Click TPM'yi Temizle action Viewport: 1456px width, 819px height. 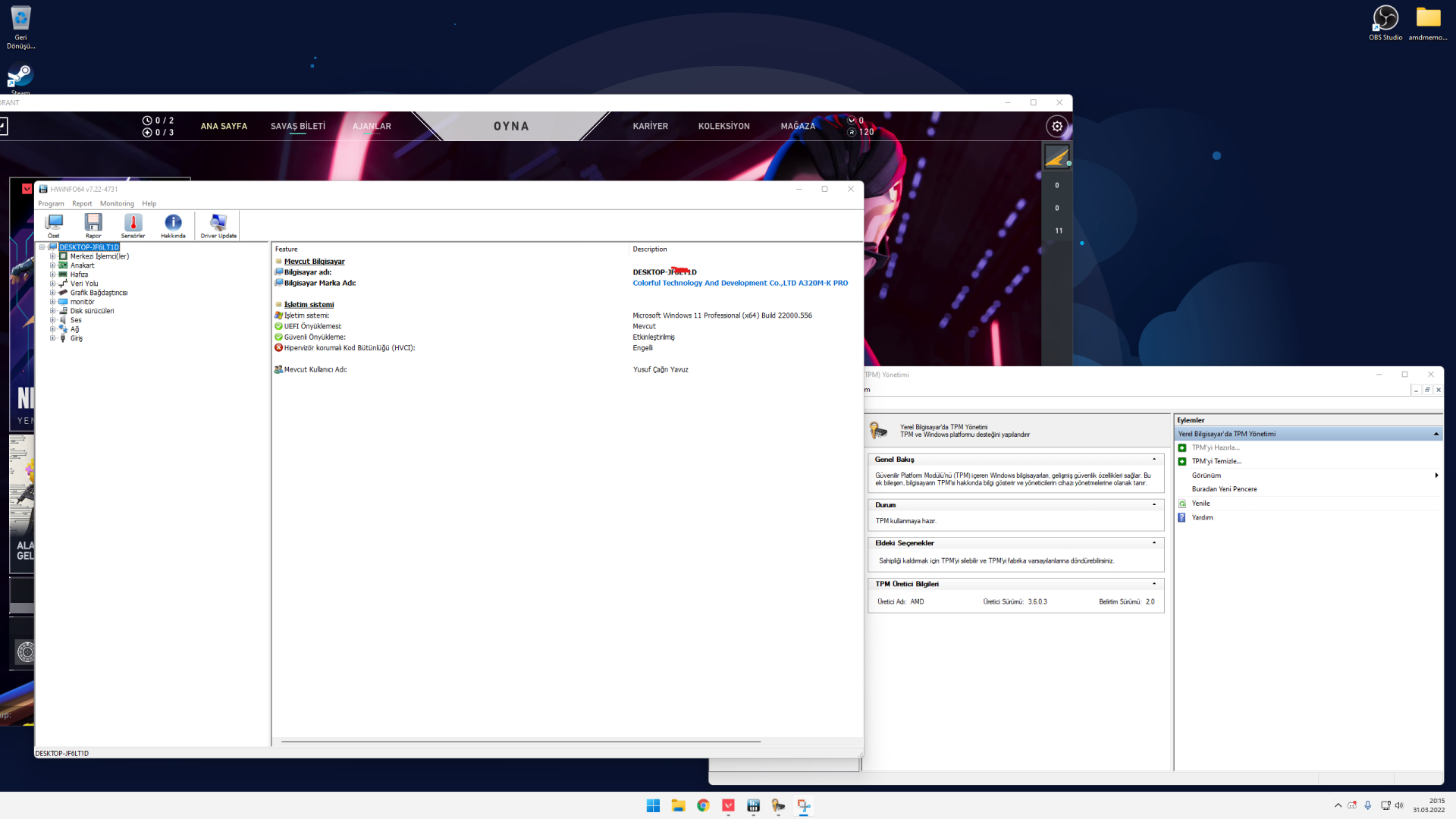coord(1216,461)
